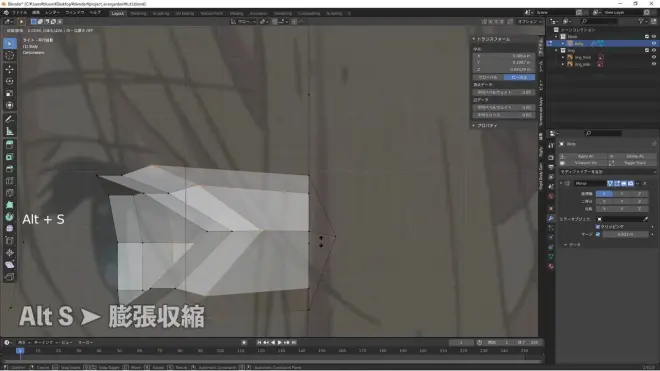This screenshot has height=371, width=660.
Task: Open the Window menu
Action: click(75, 13)
